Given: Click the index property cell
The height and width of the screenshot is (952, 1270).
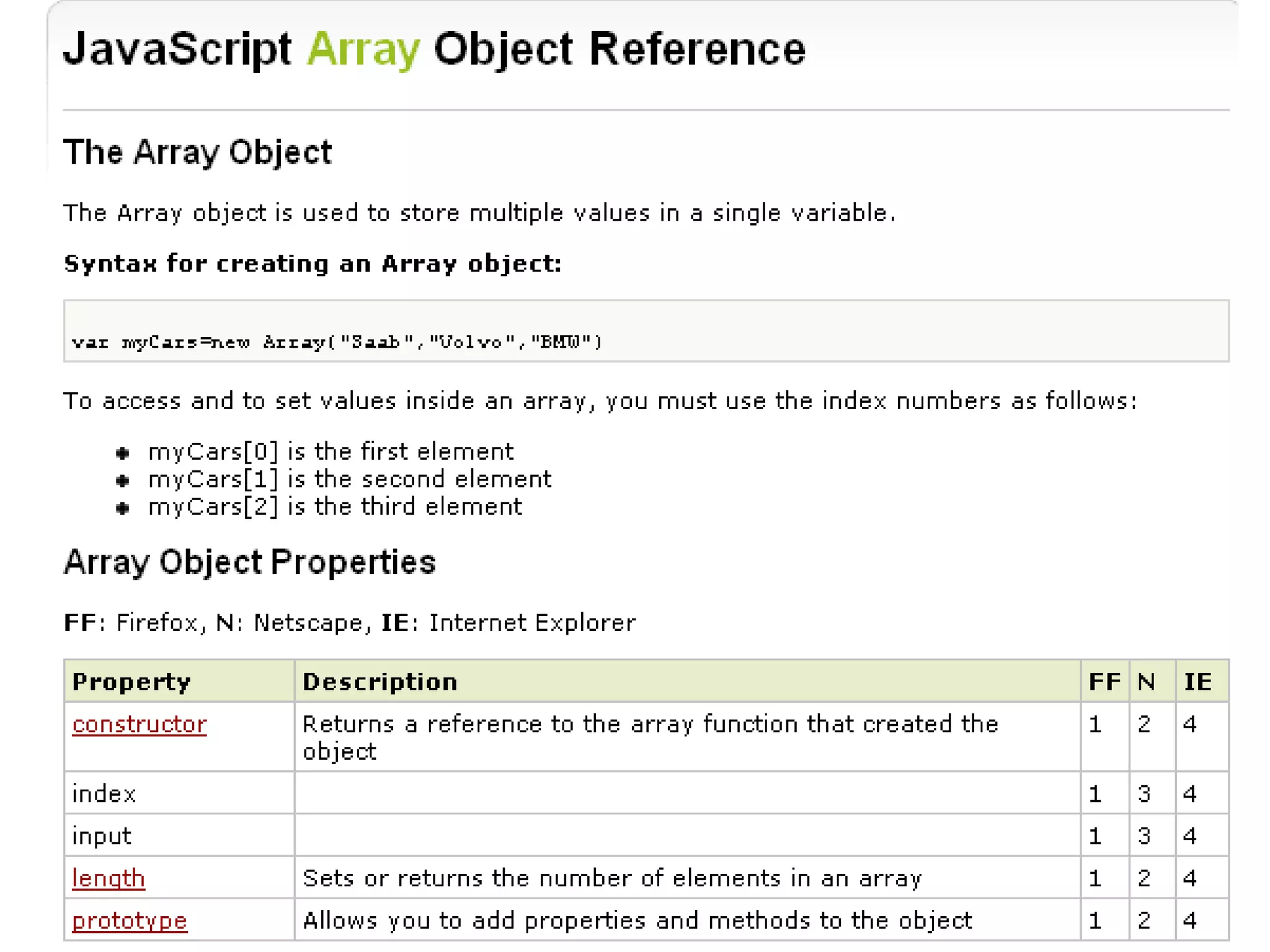Looking at the screenshot, I should coord(104,794).
